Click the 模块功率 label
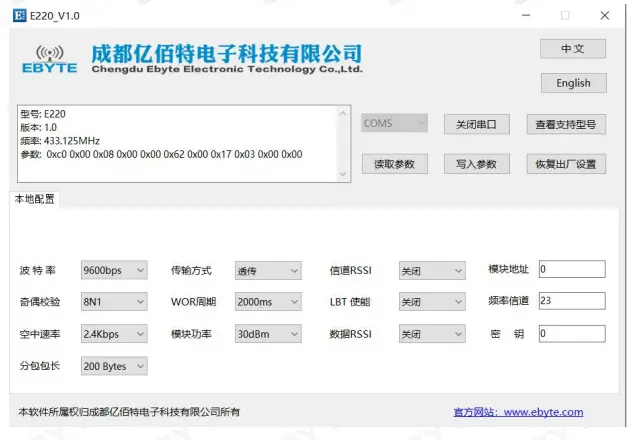This screenshot has height=440, width=636. click(191, 334)
